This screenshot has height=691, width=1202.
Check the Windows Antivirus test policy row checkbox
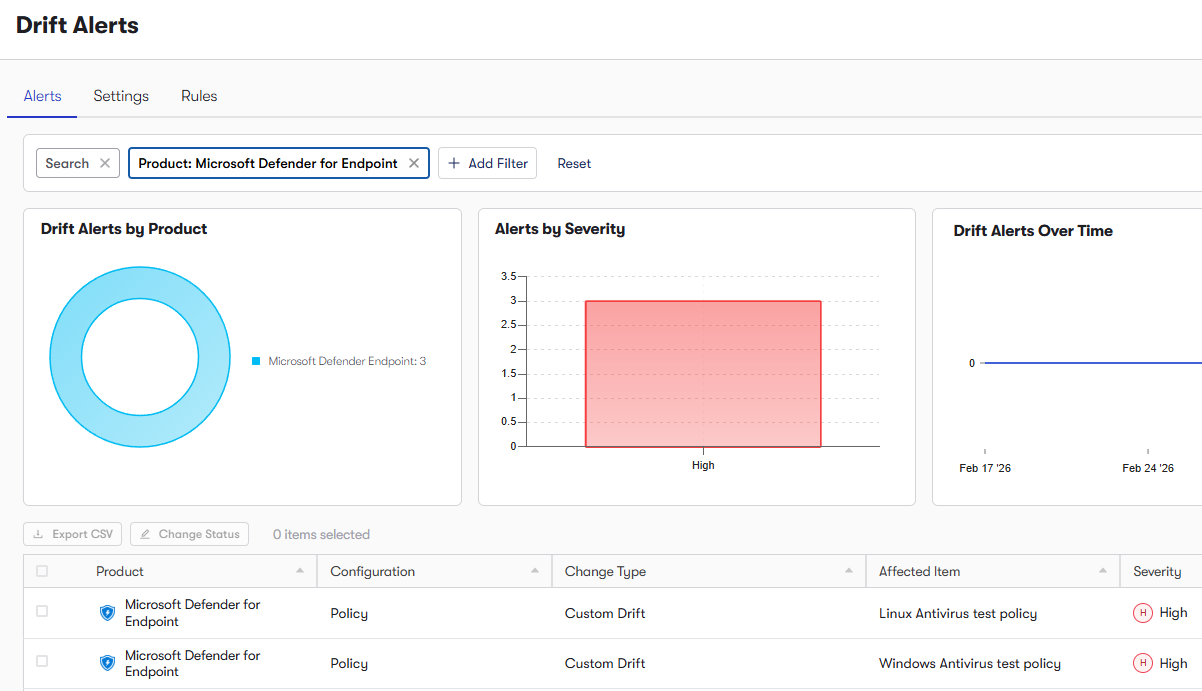click(x=42, y=661)
